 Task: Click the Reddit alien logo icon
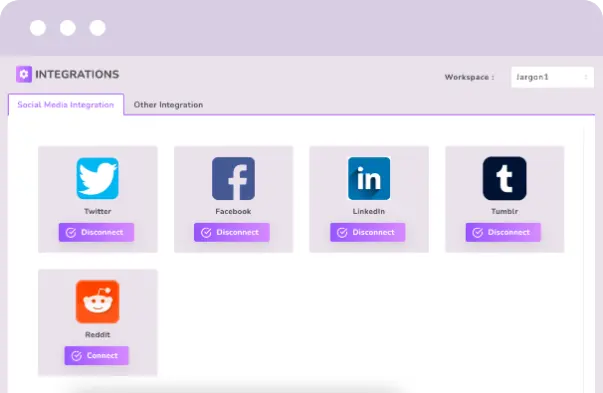click(x=98, y=301)
